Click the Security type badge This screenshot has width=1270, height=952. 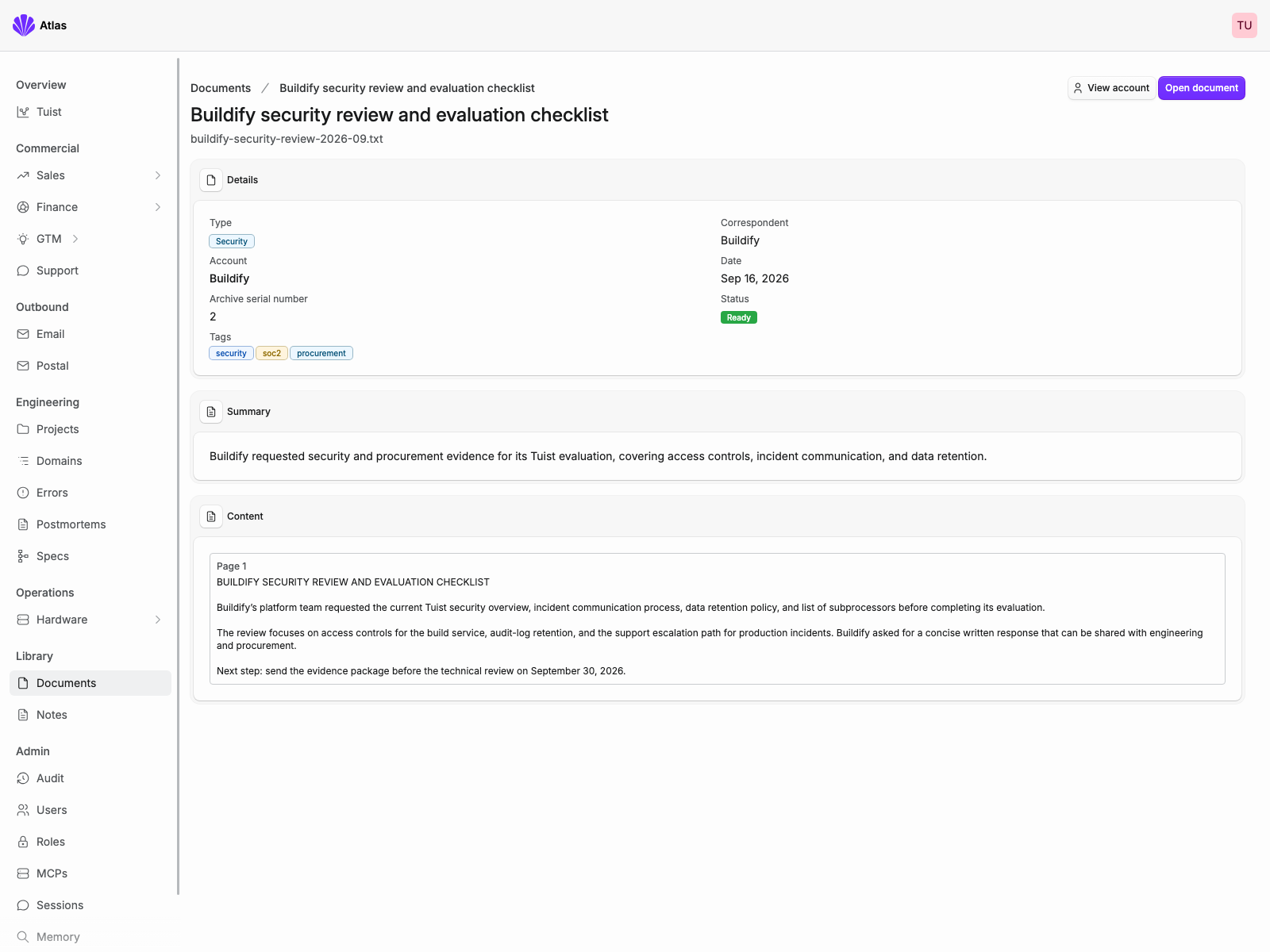coord(232,241)
